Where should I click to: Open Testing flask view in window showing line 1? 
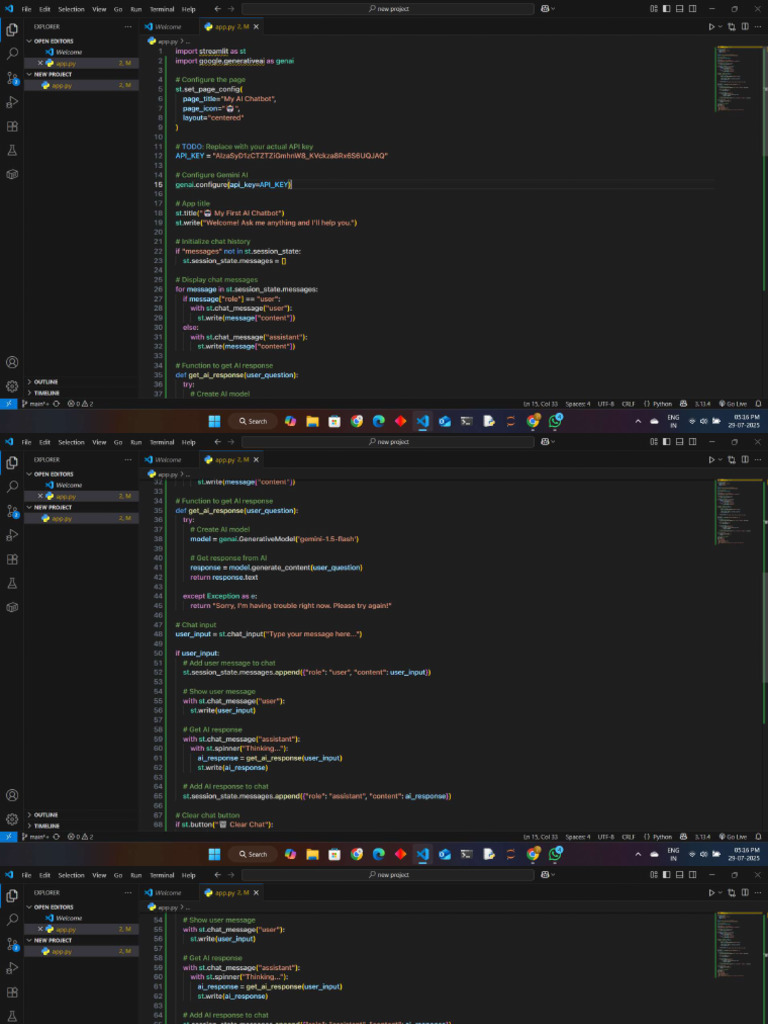[12, 150]
